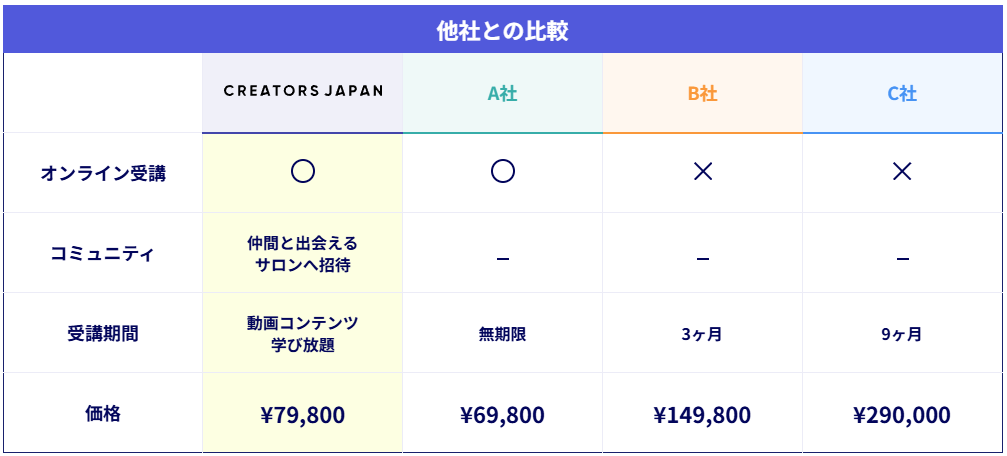Screen dimensions: 1007x456
Task: Click the 価格 row label
Action: coord(103,413)
